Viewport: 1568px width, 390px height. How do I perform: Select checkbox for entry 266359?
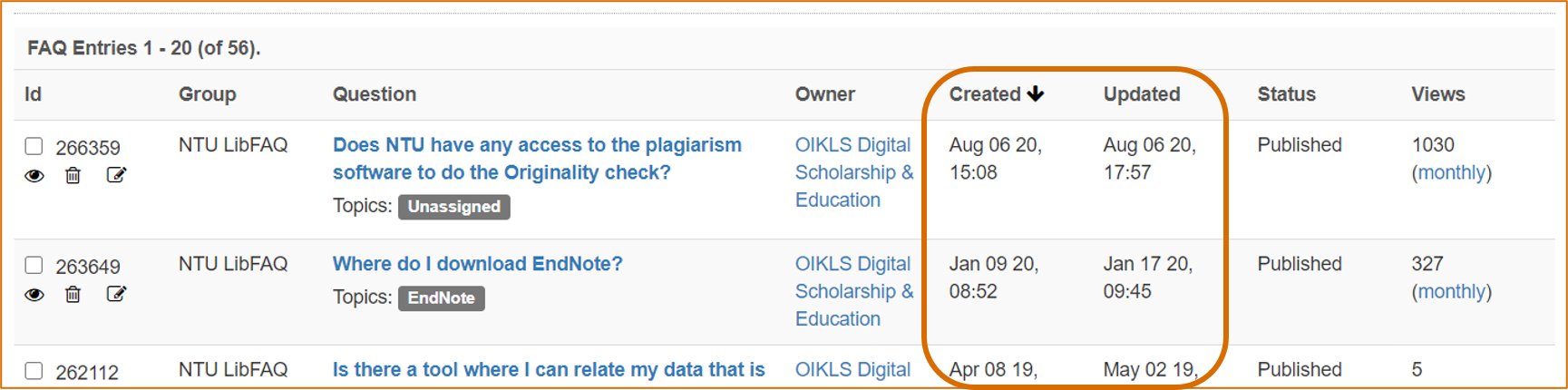(x=34, y=146)
